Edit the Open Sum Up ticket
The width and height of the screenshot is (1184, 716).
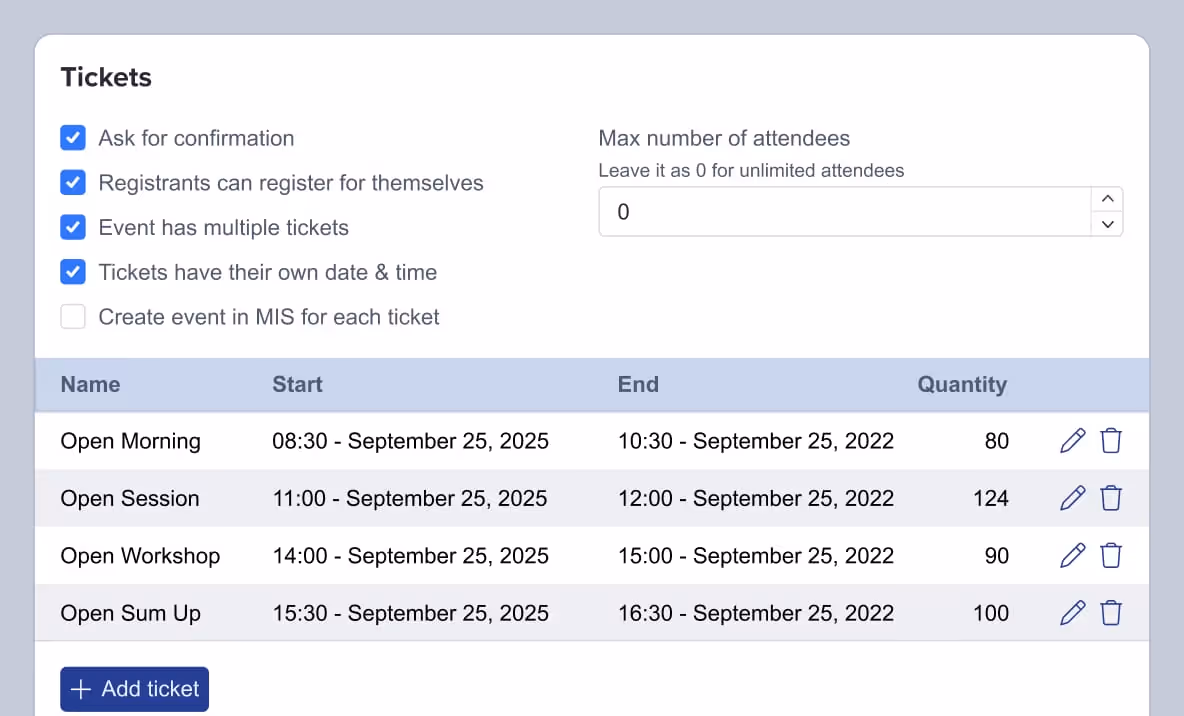1072,613
